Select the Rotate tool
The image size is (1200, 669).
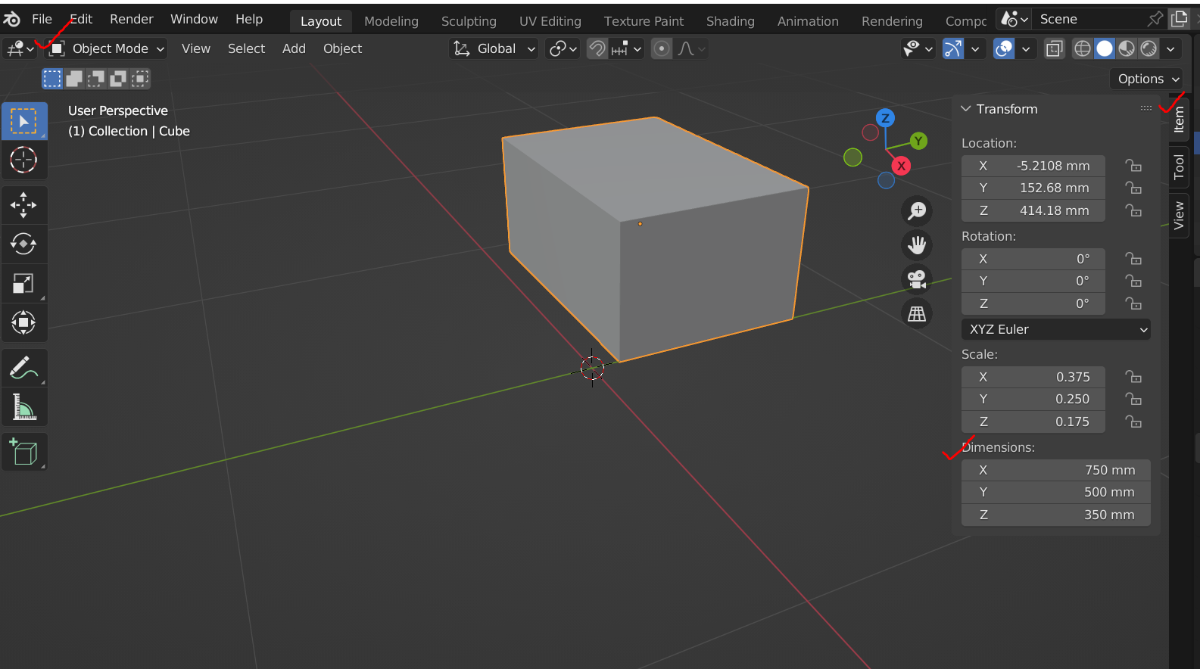pos(23,243)
